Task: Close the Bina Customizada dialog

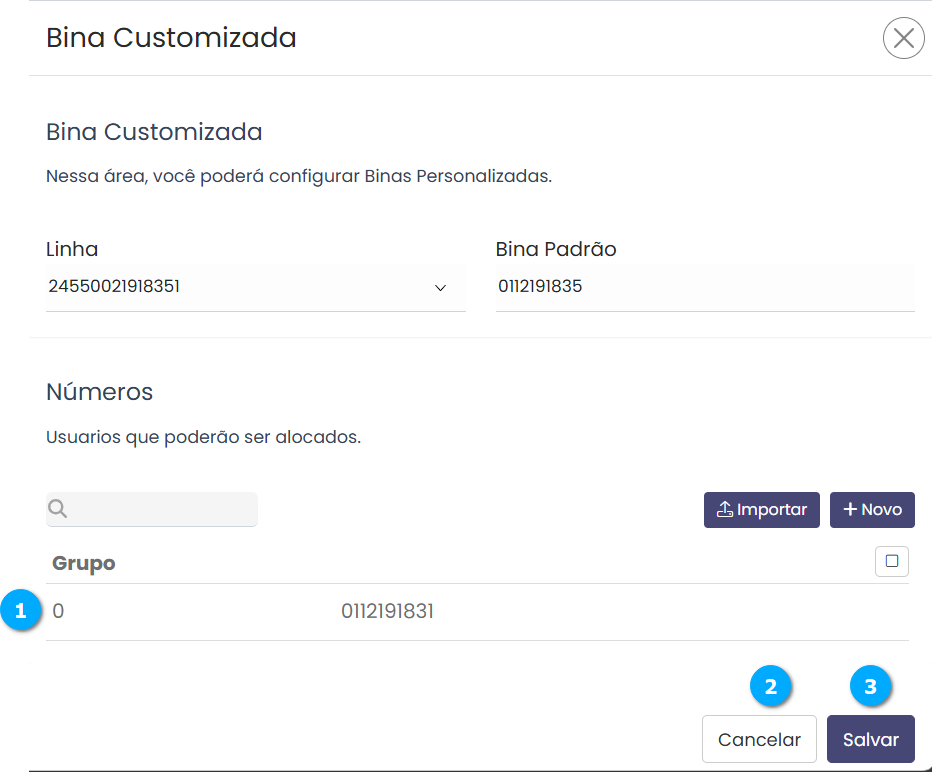Action: (903, 39)
